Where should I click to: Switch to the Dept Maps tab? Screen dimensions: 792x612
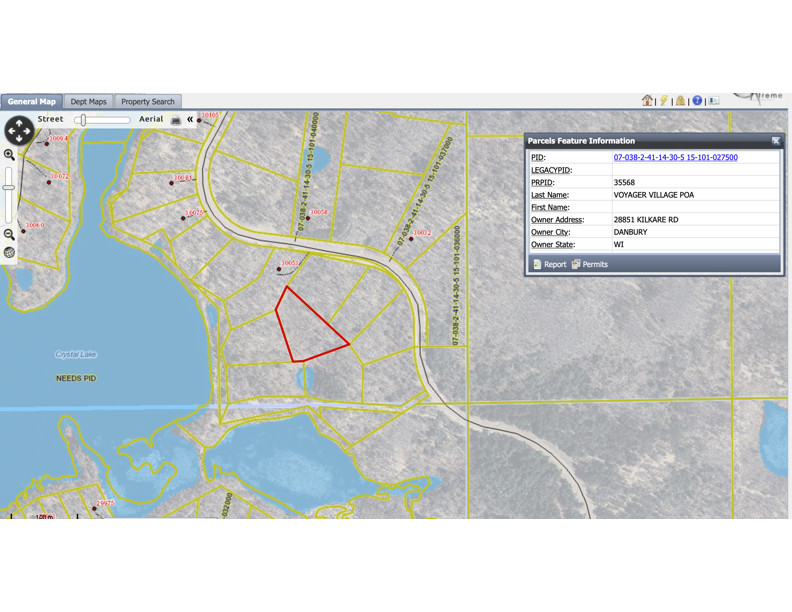pyautogui.click(x=88, y=101)
